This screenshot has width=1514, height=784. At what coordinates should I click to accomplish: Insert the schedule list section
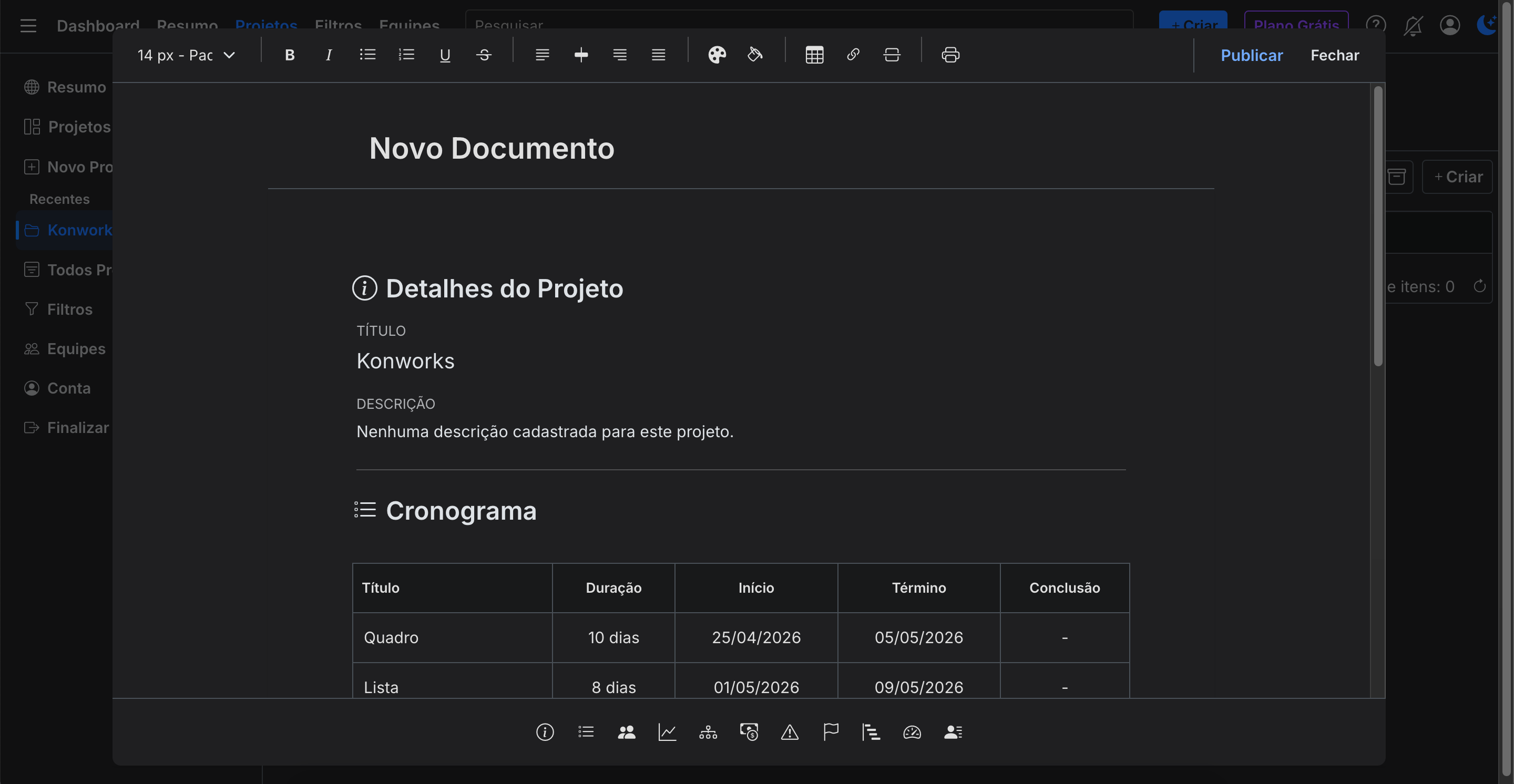pyautogui.click(x=586, y=733)
